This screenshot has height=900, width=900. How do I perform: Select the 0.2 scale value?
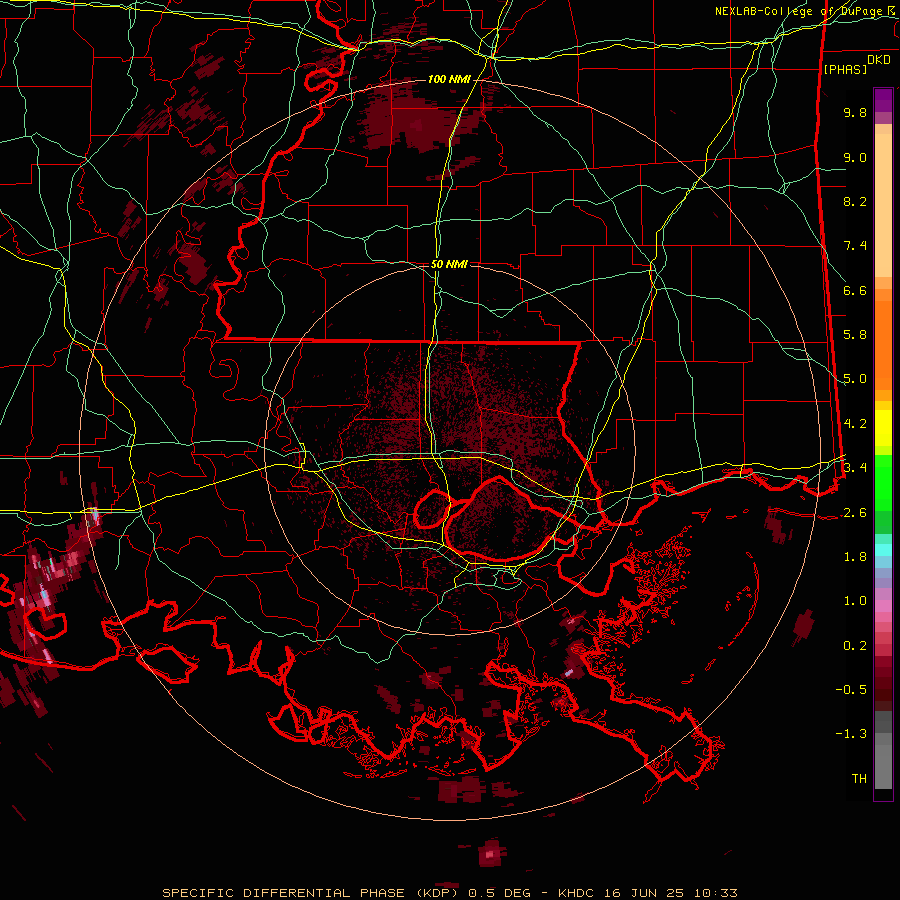pyautogui.click(x=855, y=646)
